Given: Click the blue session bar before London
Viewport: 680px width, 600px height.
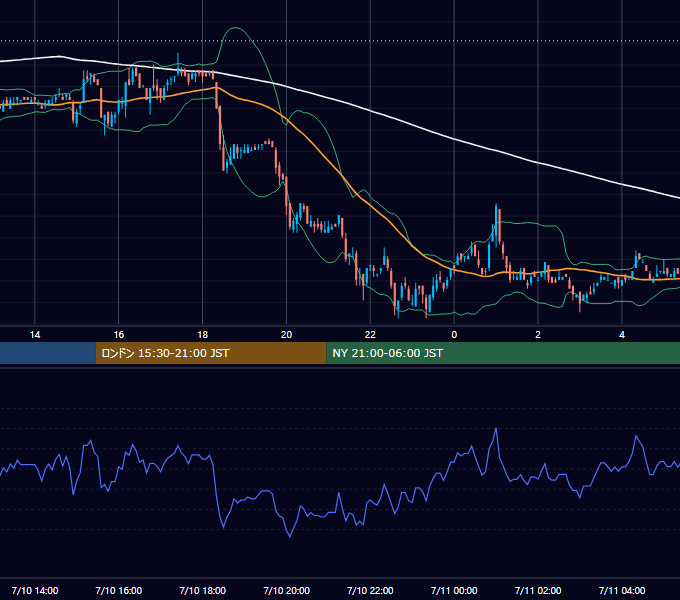Looking at the screenshot, I should point(48,353).
